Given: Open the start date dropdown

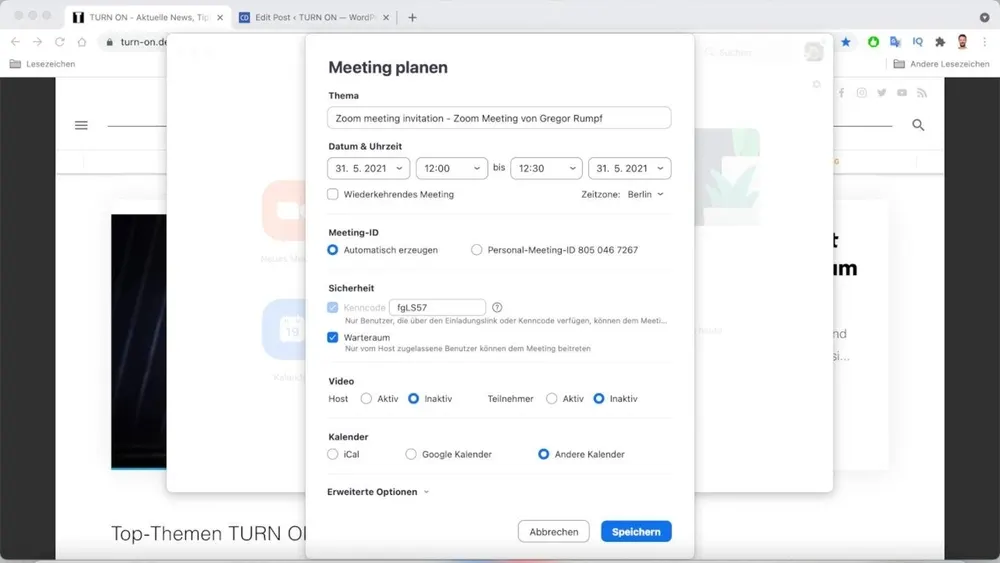Looking at the screenshot, I should coord(369,168).
